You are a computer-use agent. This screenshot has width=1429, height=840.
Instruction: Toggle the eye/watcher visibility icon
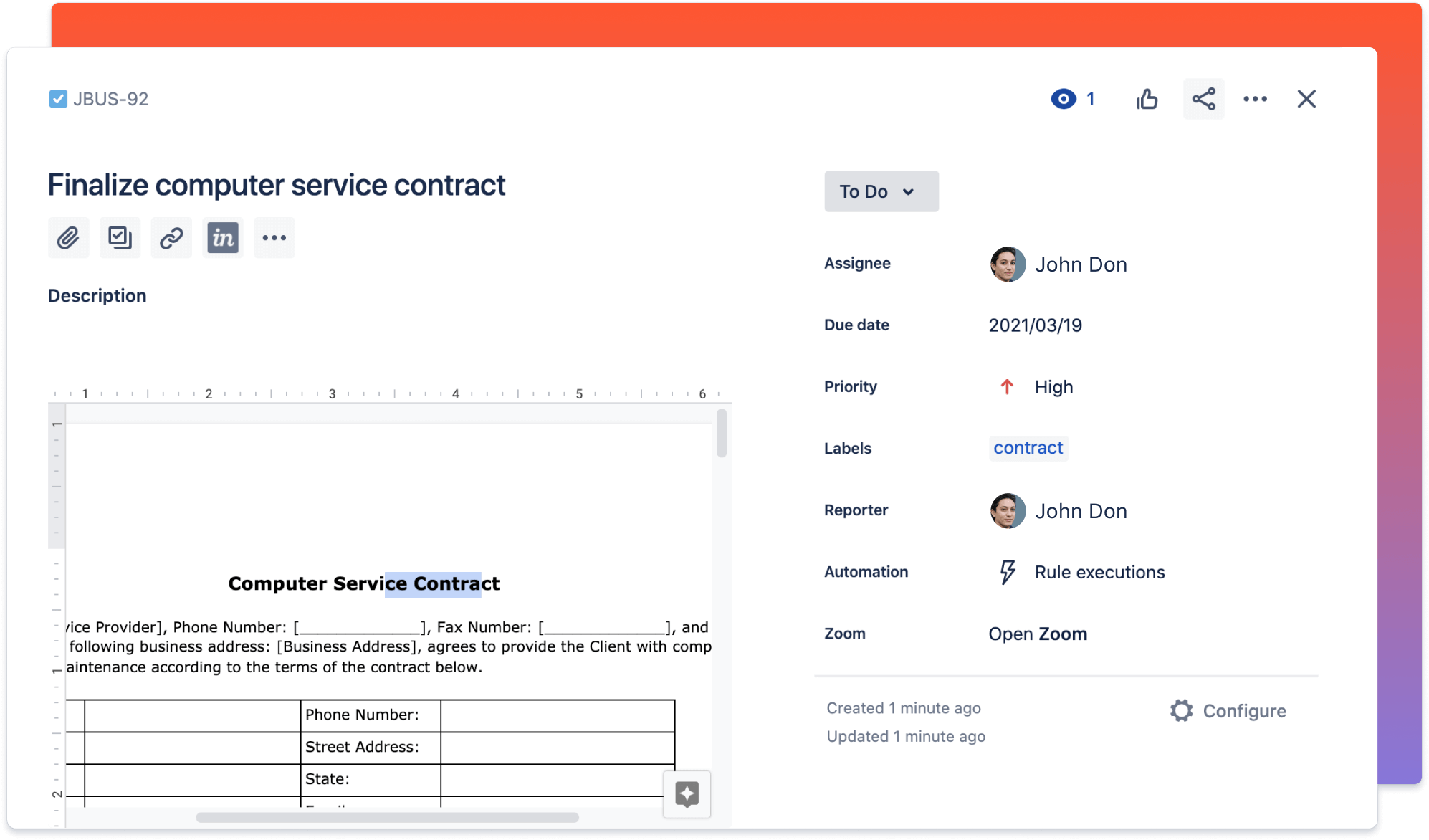1062,98
